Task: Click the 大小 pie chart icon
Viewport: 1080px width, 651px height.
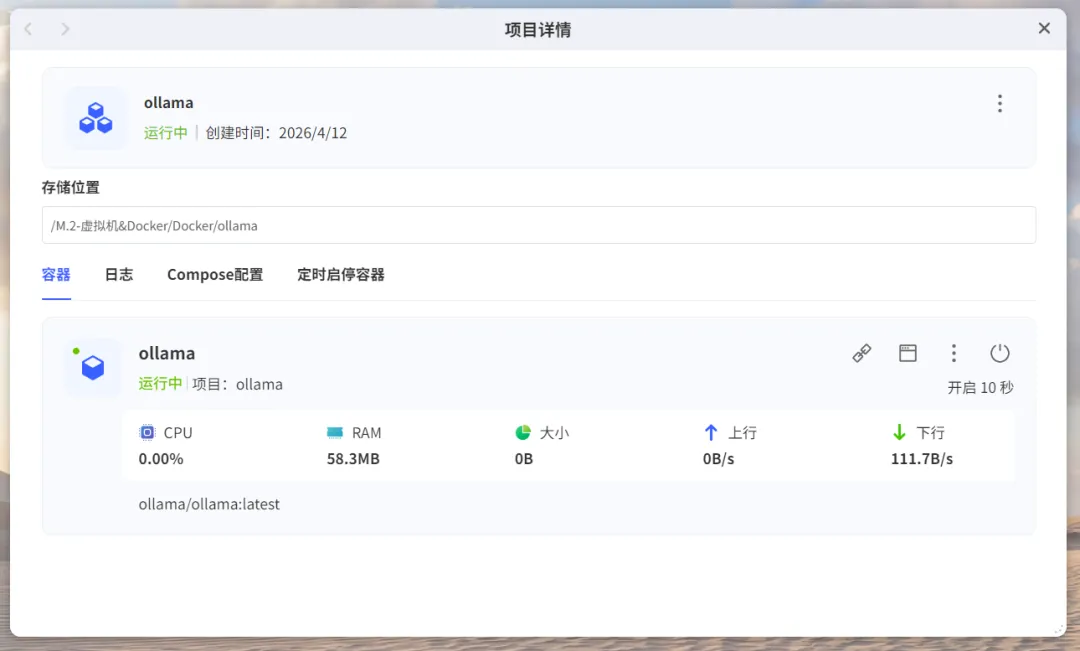Action: click(523, 433)
